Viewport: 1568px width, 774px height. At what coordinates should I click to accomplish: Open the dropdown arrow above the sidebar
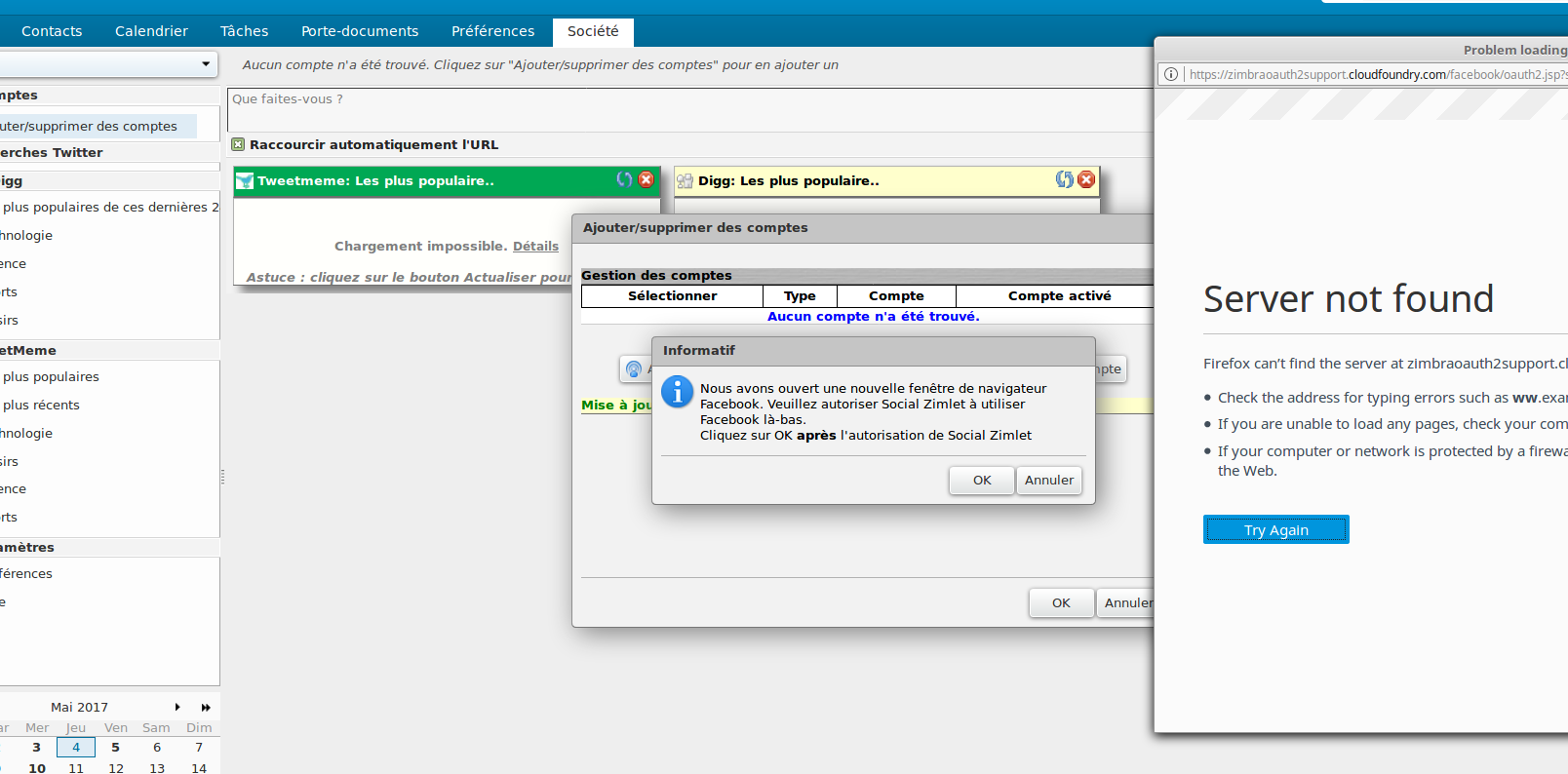(x=206, y=64)
